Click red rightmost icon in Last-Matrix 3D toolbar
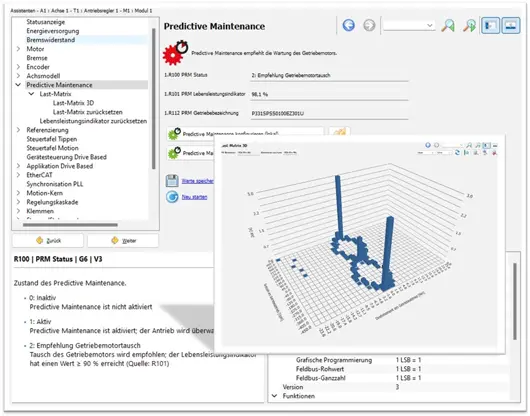Viewport: 530px width, 416px height. tap(494, 153)
